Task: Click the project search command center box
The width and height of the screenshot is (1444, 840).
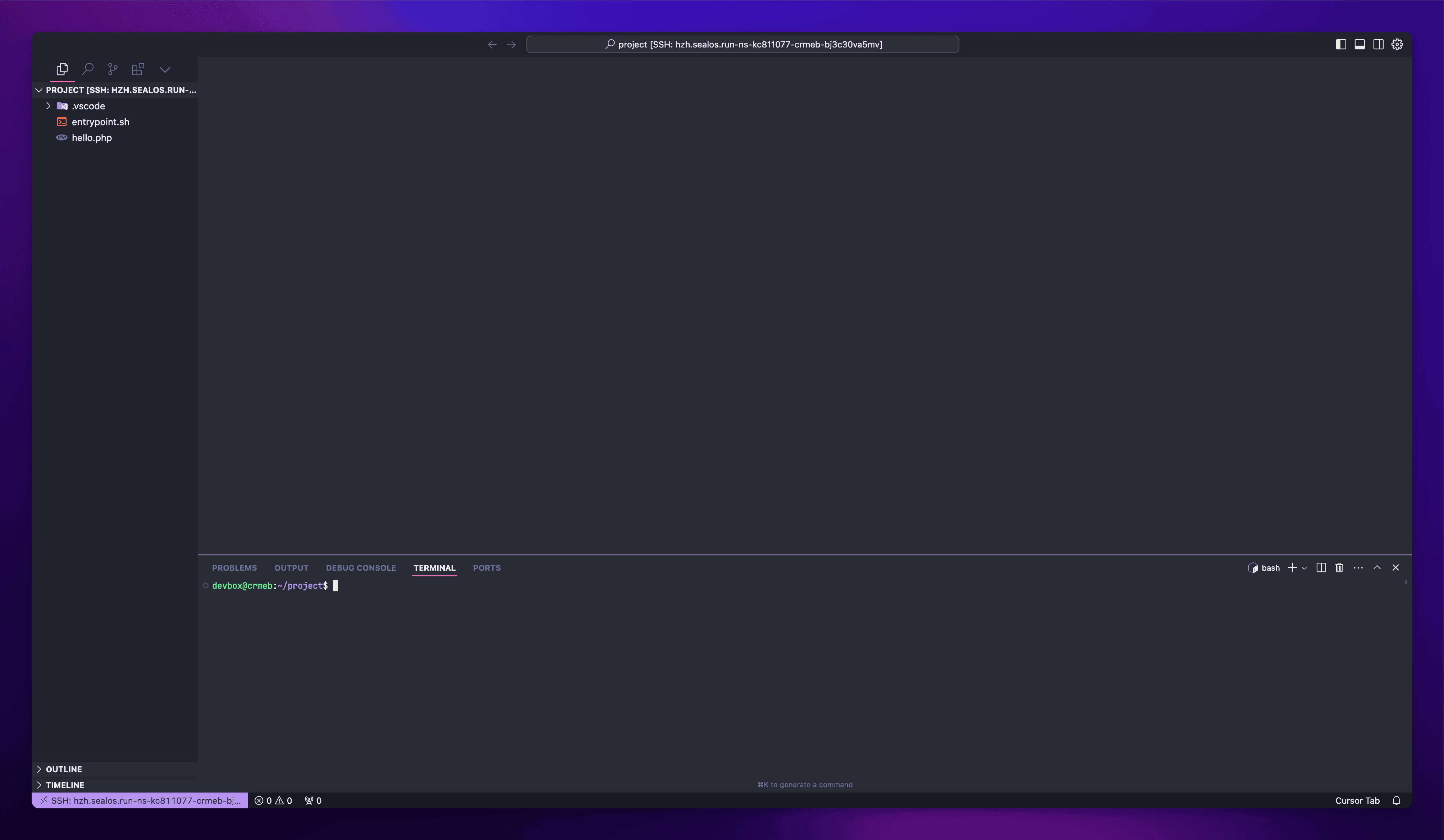Action: pos(742,44)
